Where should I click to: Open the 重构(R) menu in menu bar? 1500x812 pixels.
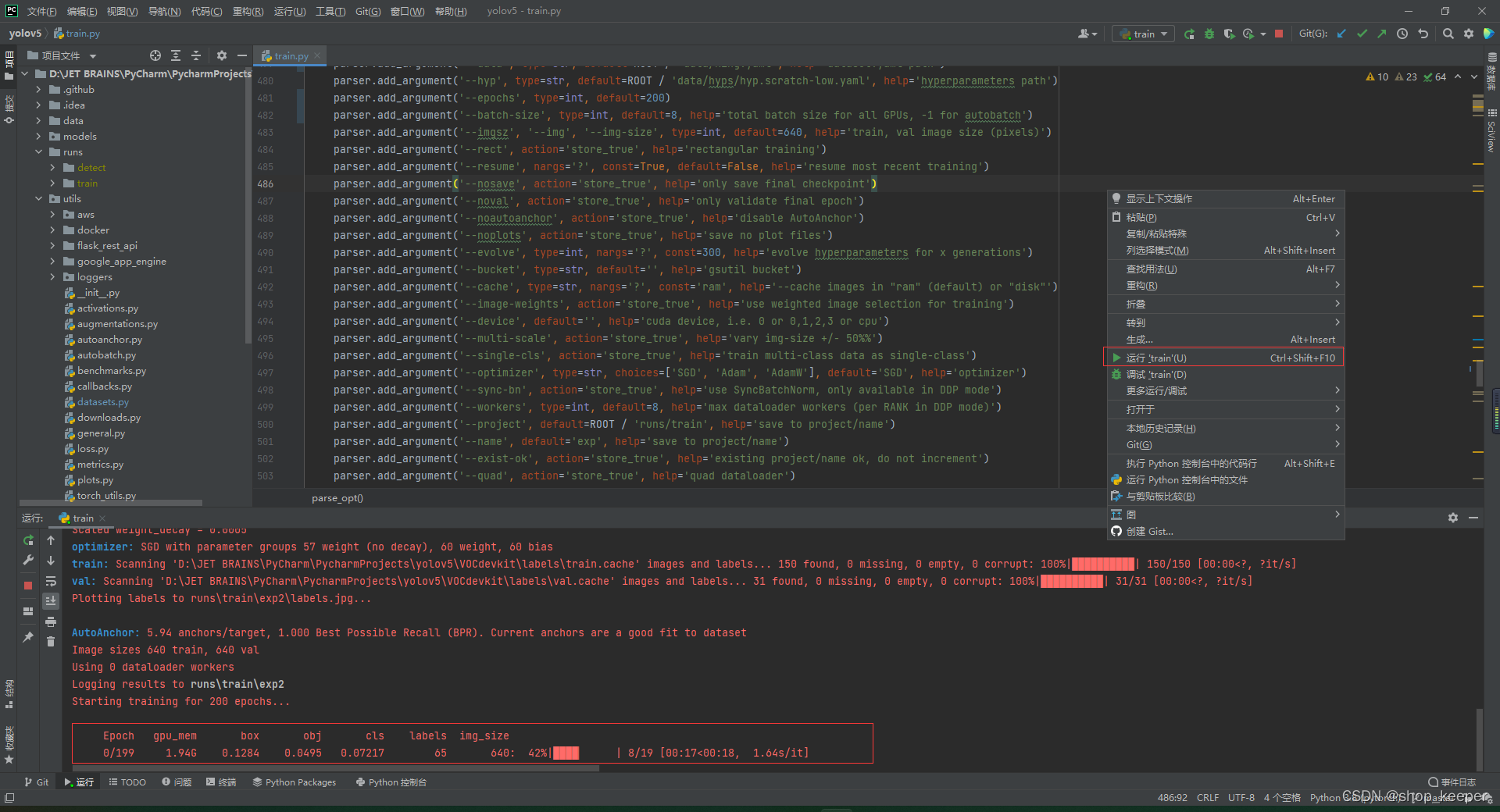[248, 11]
